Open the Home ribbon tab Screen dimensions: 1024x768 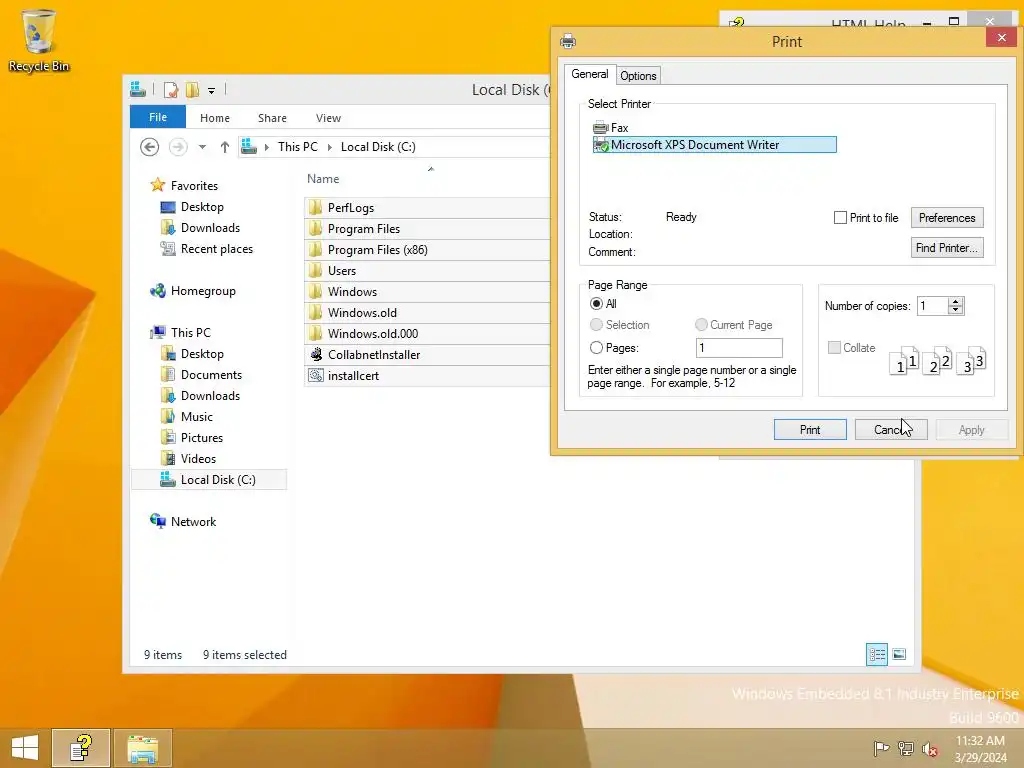tap(215, 118)
